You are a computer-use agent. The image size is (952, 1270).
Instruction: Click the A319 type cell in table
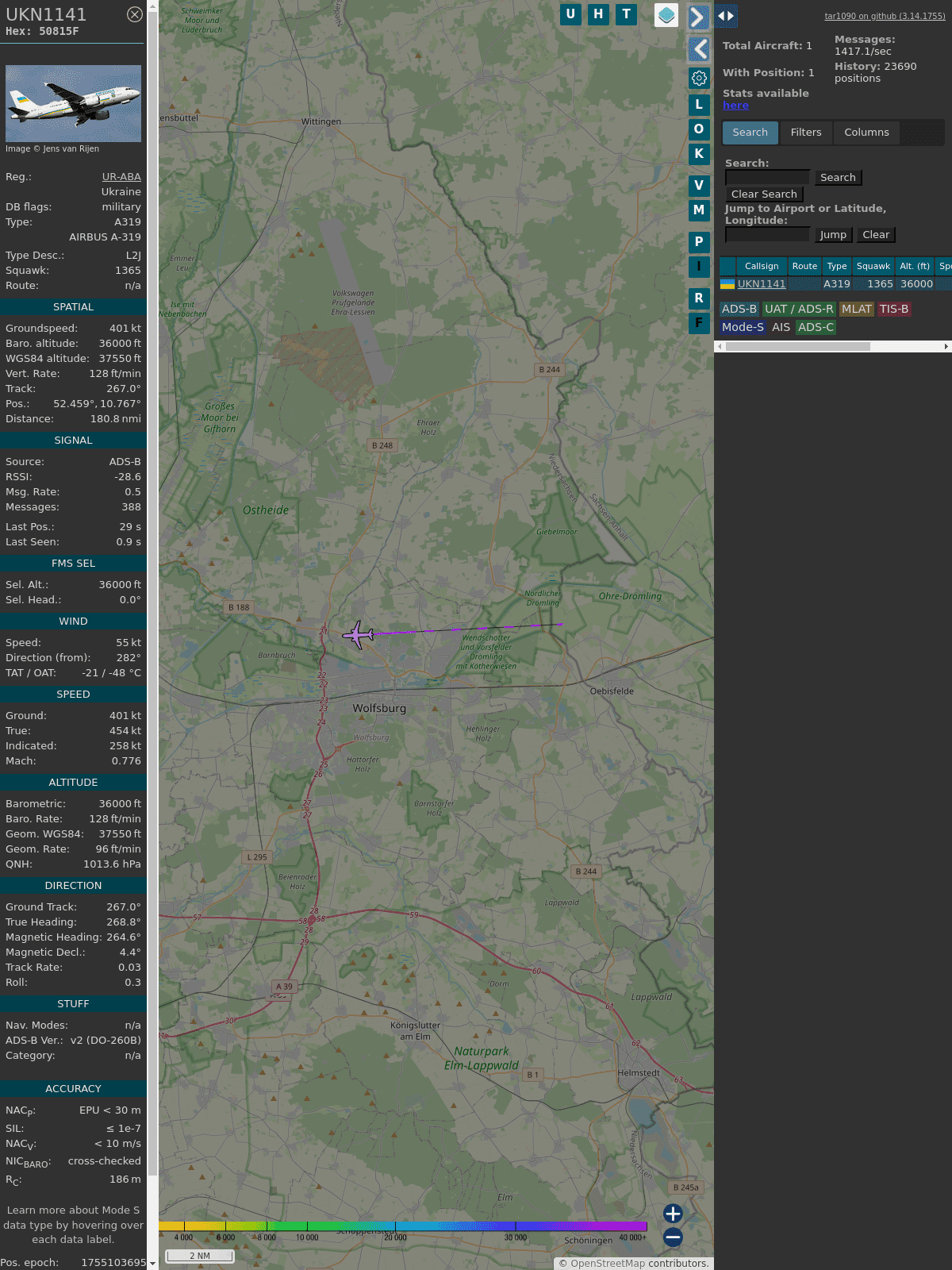click(x=837, y=284)
